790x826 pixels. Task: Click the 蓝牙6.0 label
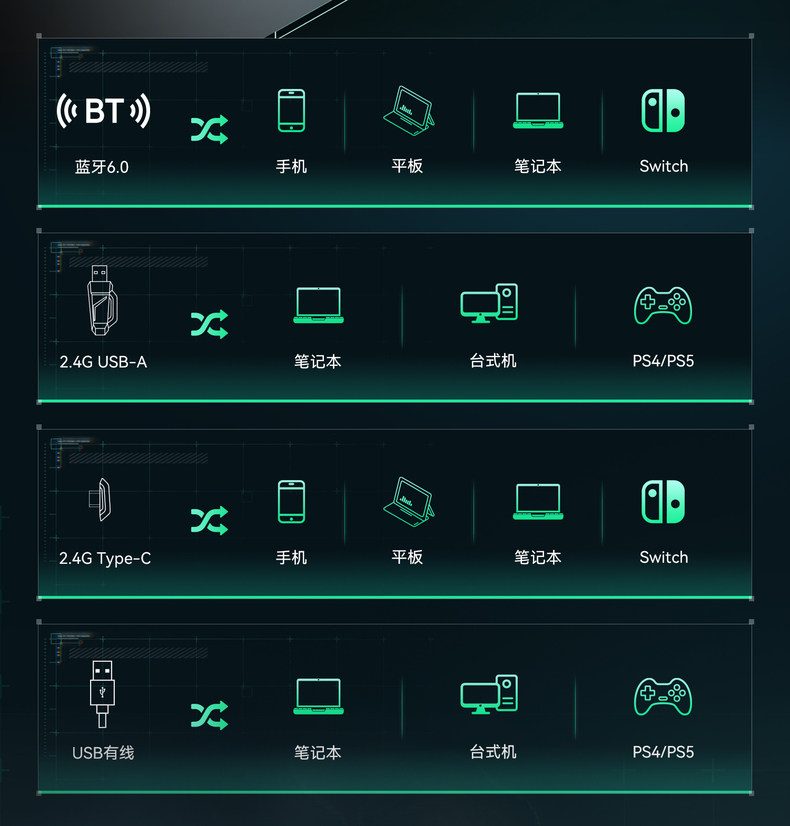(102, 167)
